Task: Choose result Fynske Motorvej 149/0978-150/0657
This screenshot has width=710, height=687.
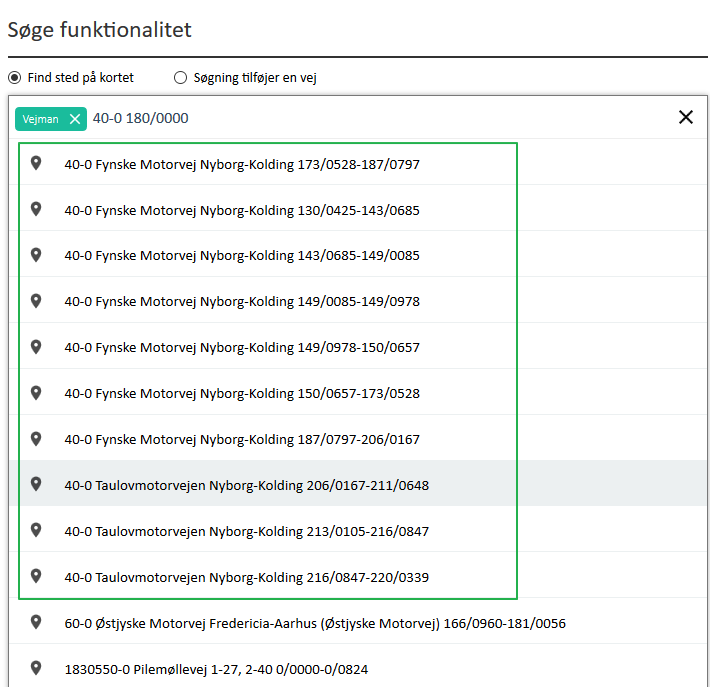Action: pyautogui.click(x=242, y=348)
